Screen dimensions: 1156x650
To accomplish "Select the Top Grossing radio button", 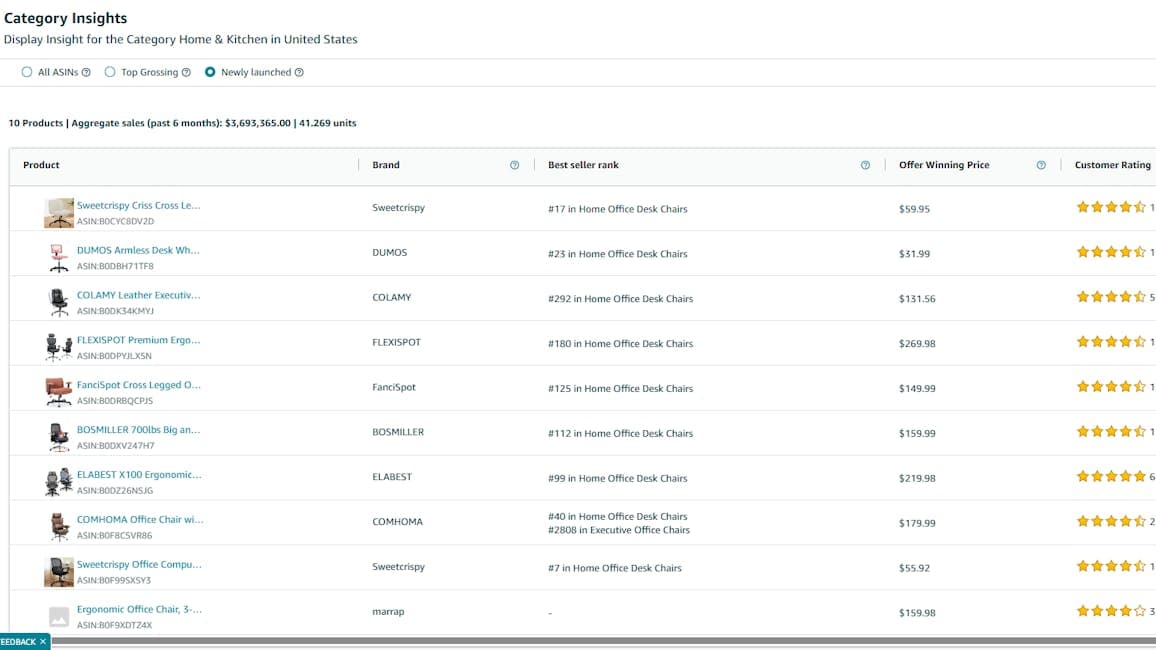I will 110,72.
